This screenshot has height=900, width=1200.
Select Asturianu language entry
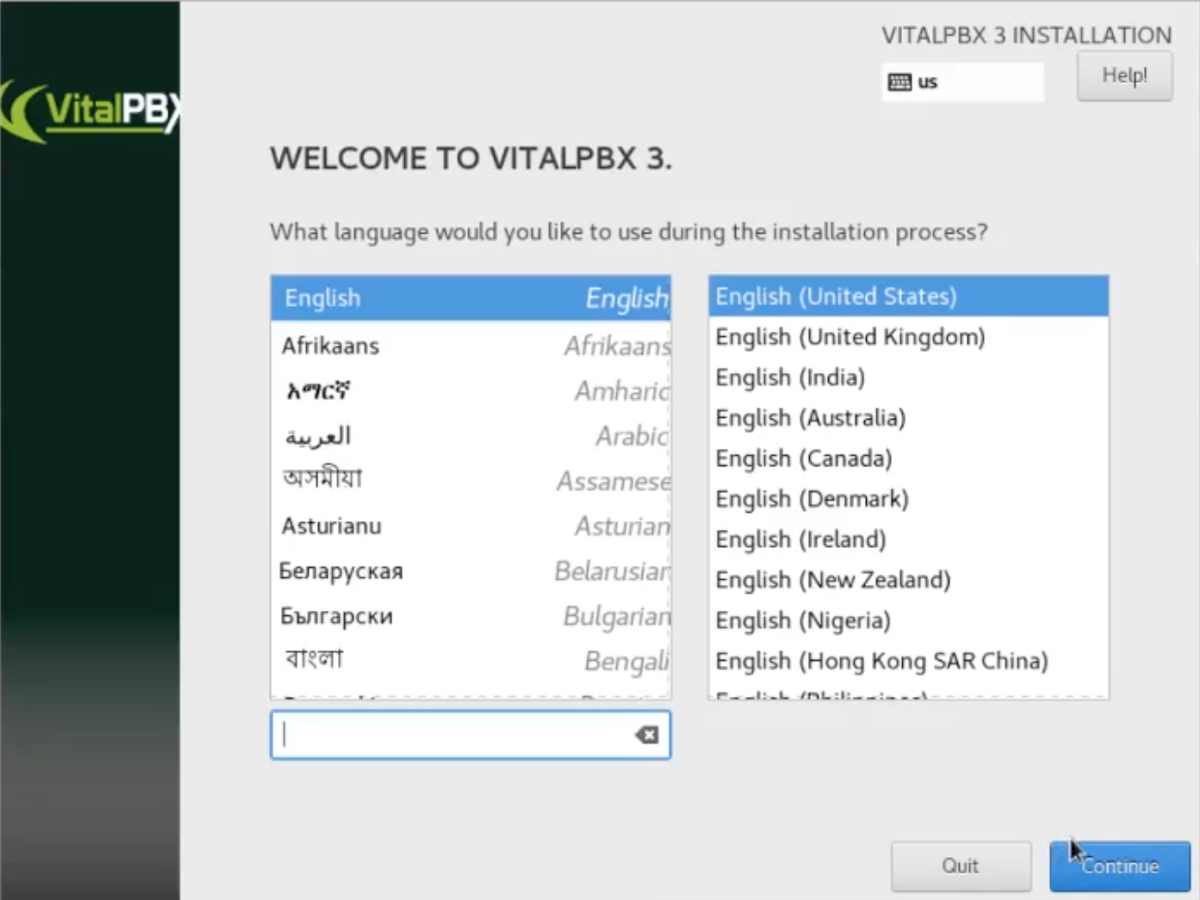[470, 526]
